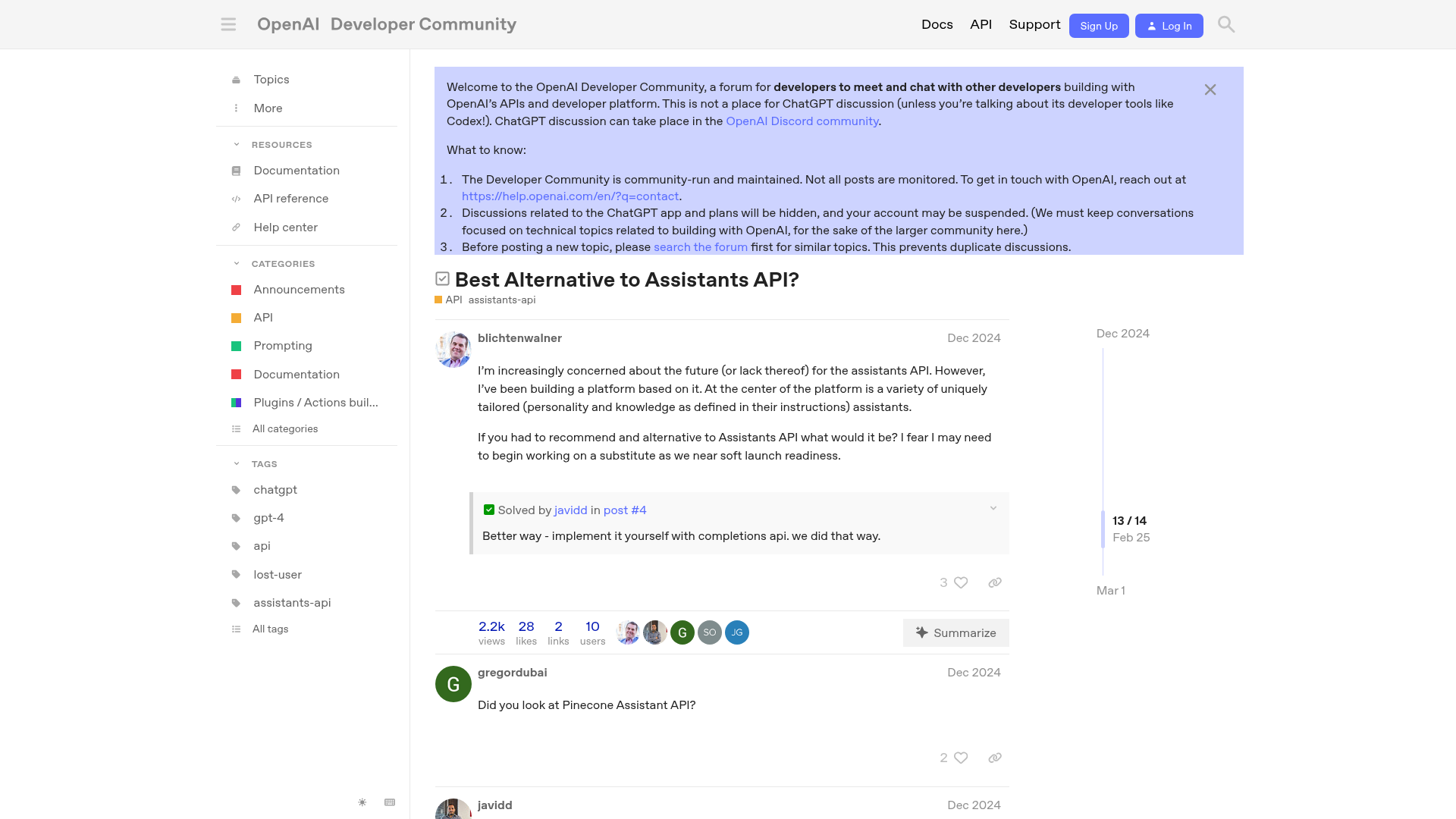Go to OpenAI Developer Community home

pos(387,24)
